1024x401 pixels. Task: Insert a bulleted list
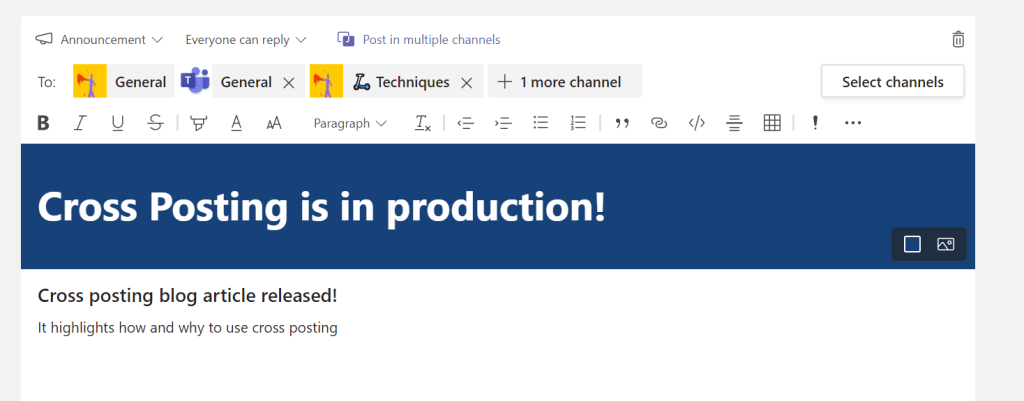[x=541, y=123]
